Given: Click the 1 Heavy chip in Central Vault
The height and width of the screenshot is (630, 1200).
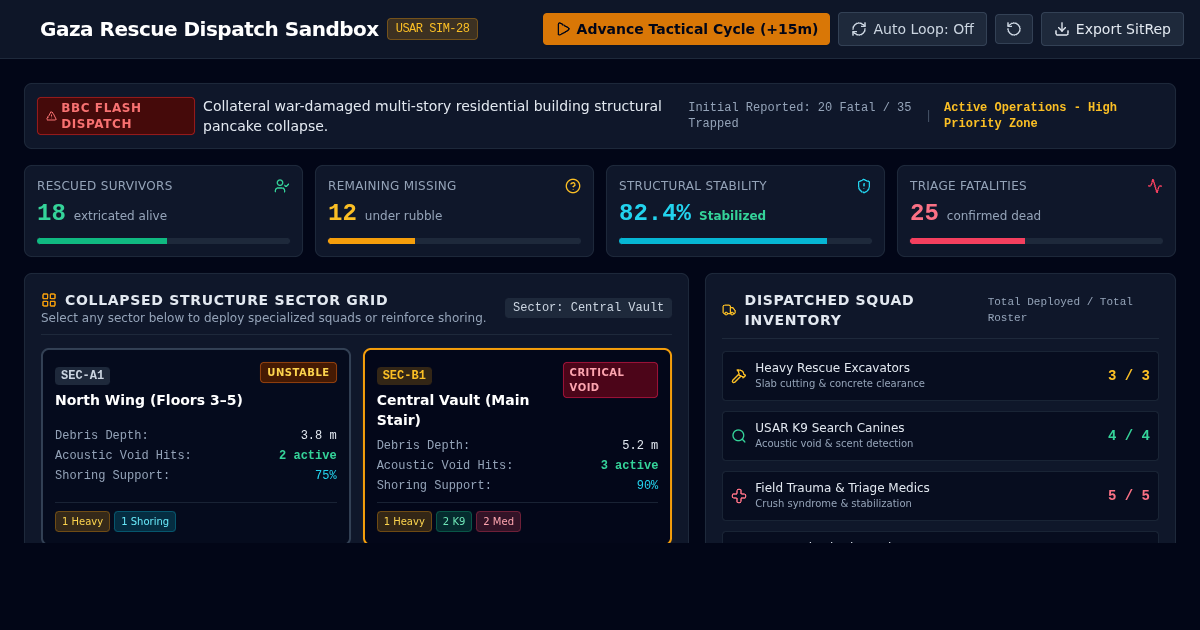Looking at the screenshot, I should (404, 522).
